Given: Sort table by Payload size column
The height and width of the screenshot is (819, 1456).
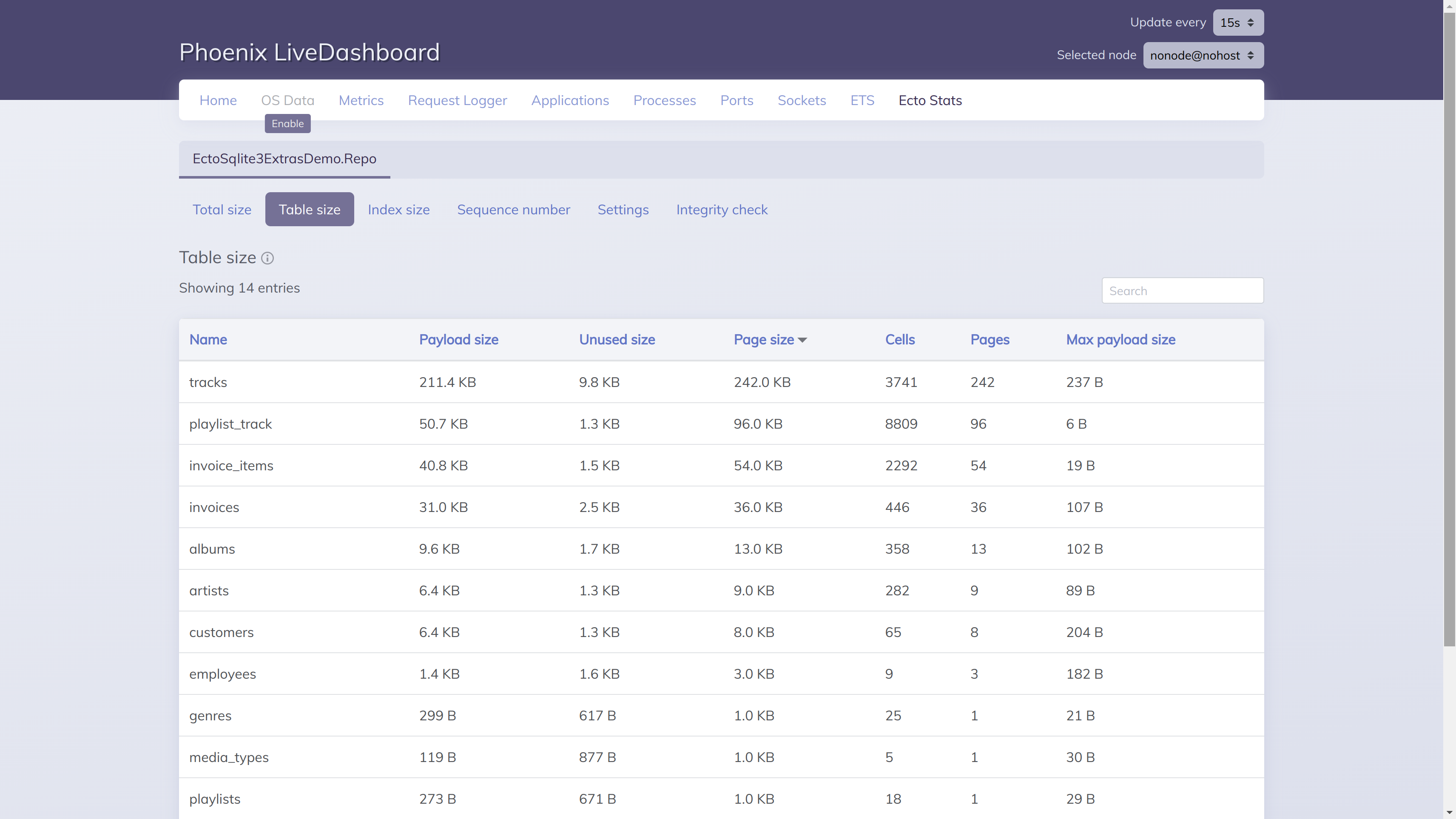Looking at the screenshot, I should (458, 340).
